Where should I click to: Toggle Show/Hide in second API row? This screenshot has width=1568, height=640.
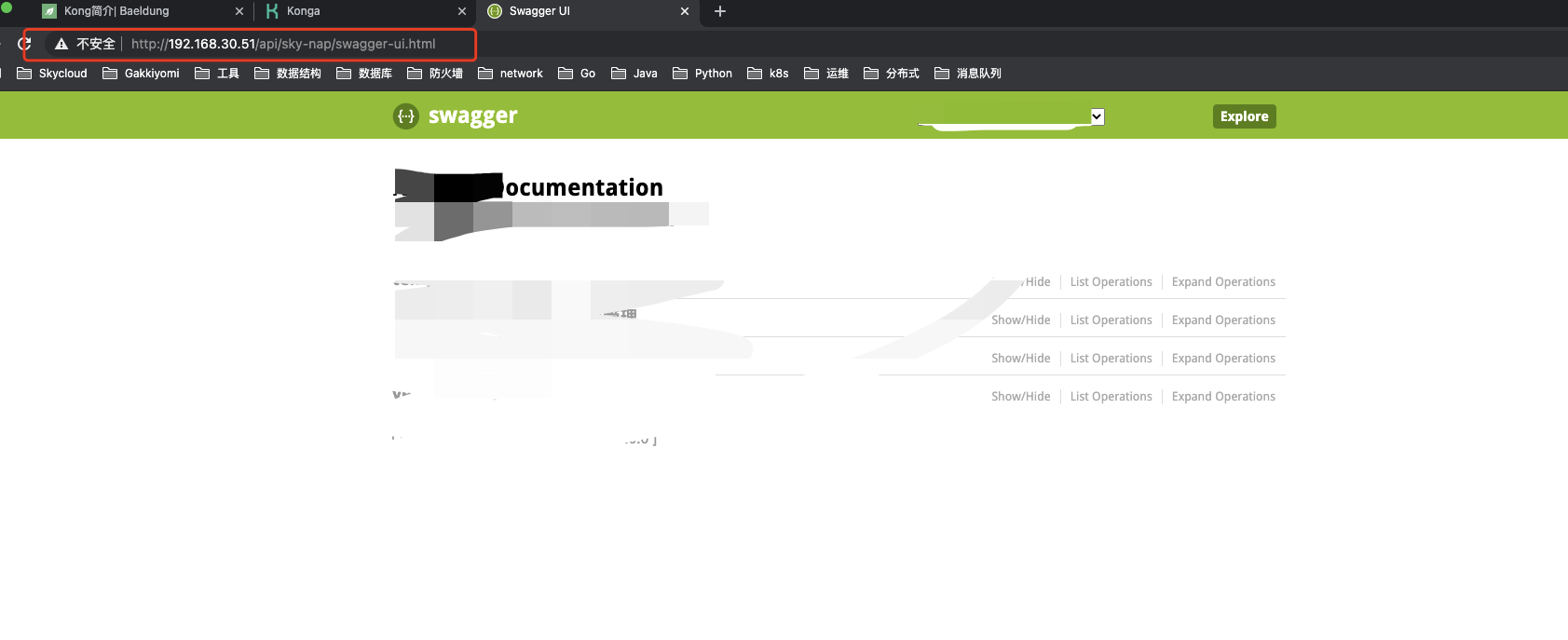[1021, 320]
